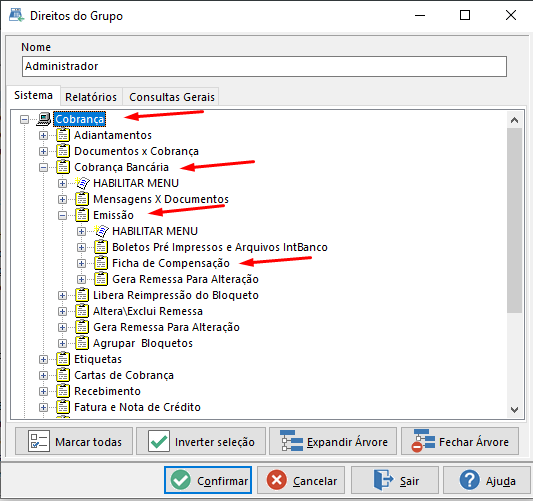533x501 pixels.
Task: Collapse the Cobrança Bancária node
Action: (x=43, y=167)
